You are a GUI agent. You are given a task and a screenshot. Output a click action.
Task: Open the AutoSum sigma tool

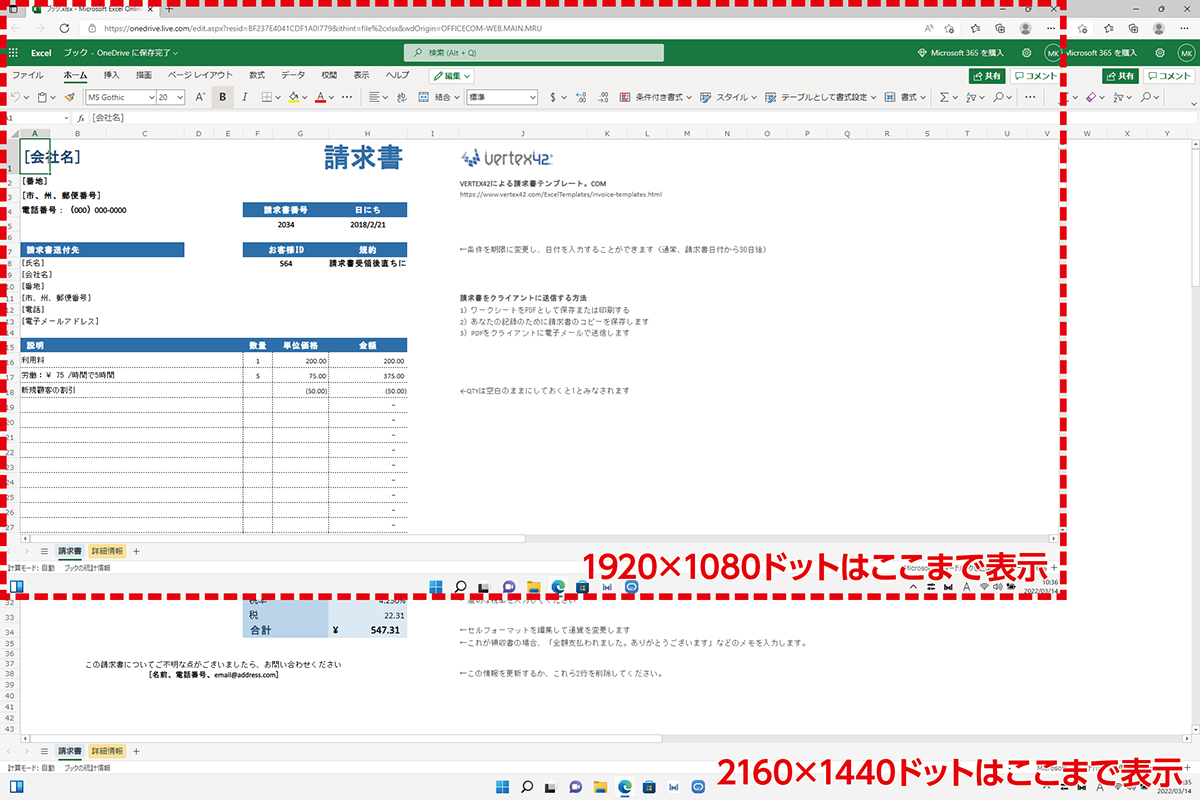point(944,97)
